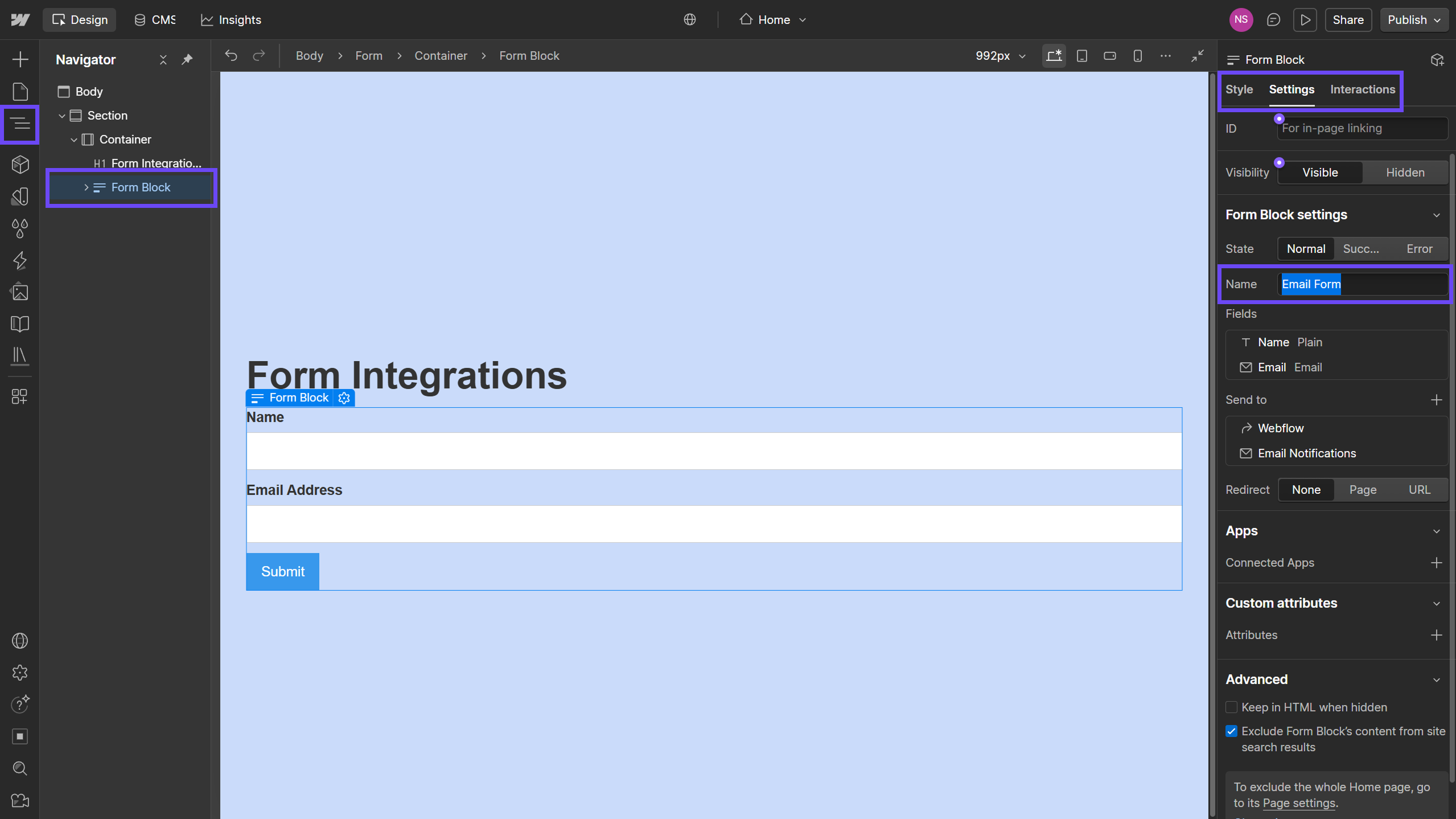Open the Style selectors droplets icon
The height and width of the screenshot is (819, 1456).
point(20,228)
